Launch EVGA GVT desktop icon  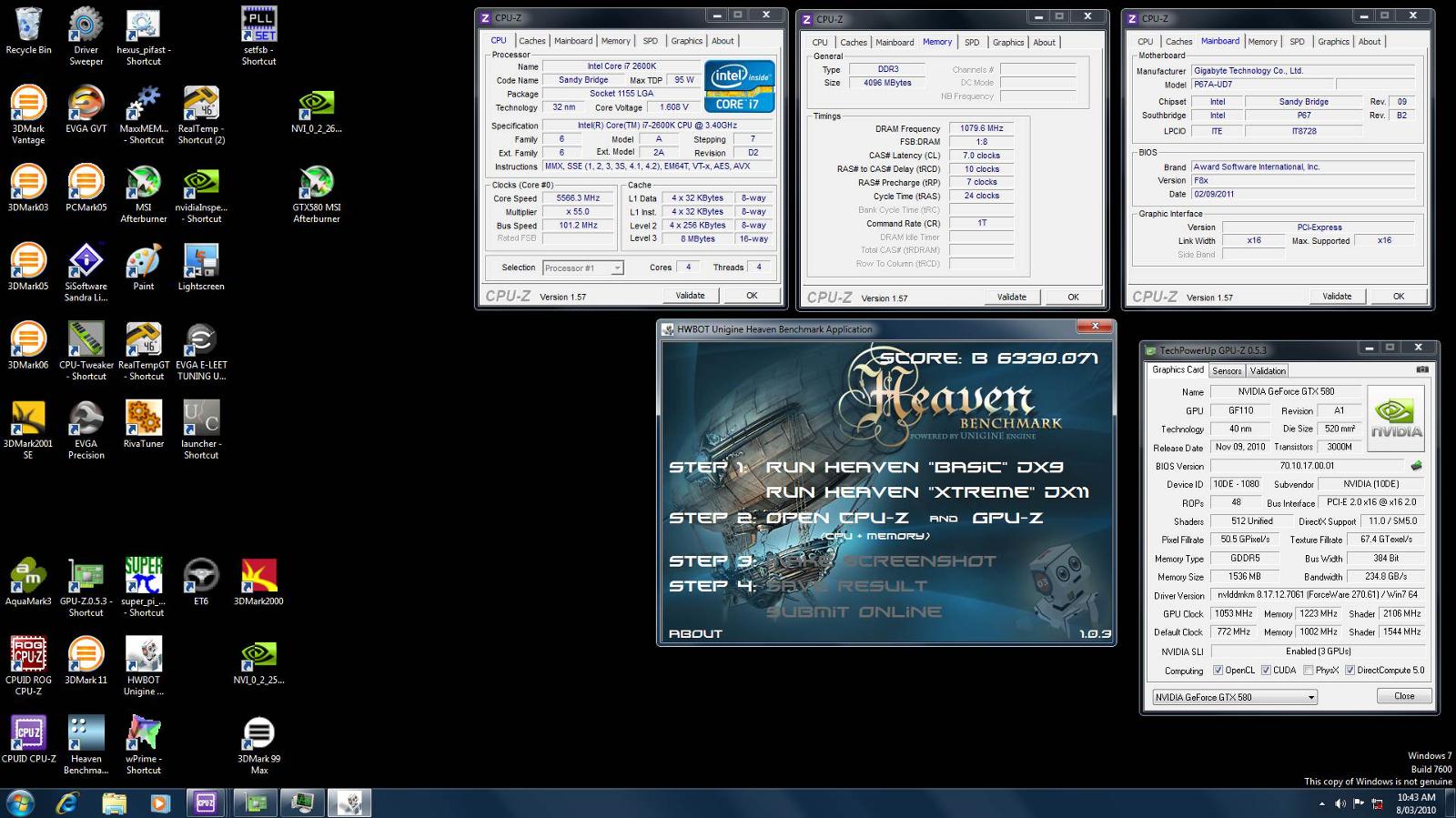[86, 109]
